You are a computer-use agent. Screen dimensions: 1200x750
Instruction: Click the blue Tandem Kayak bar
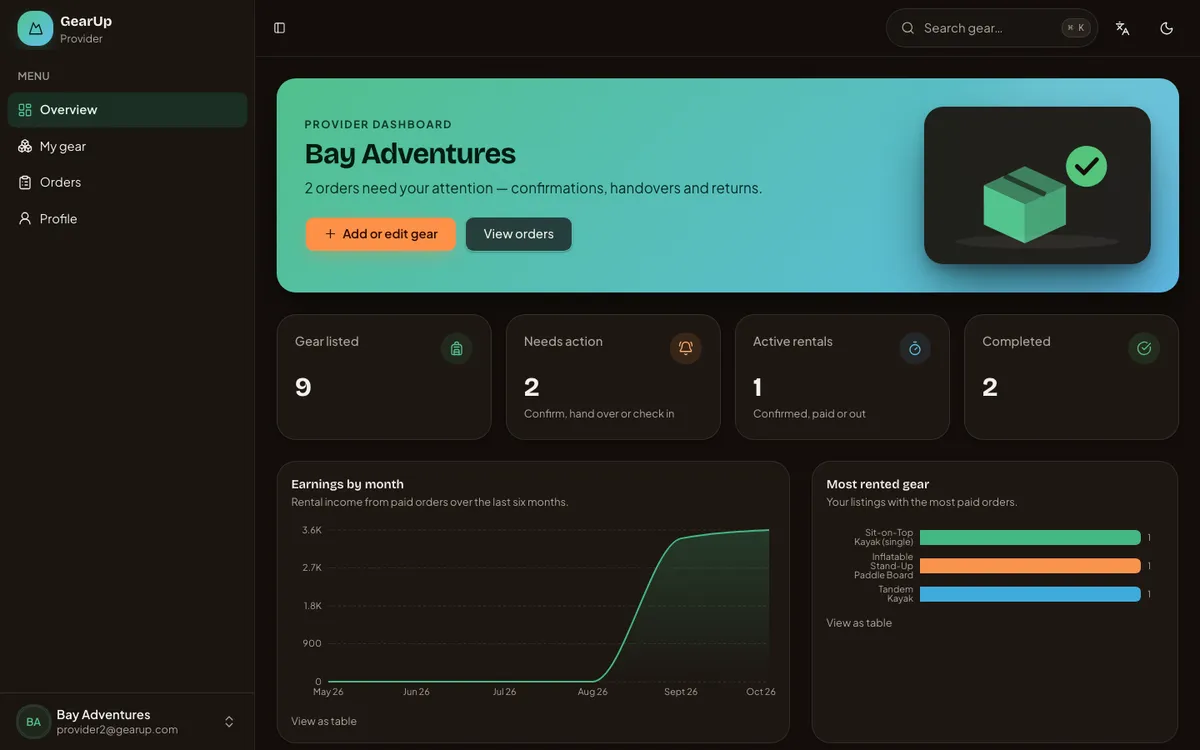point(1030,594)
